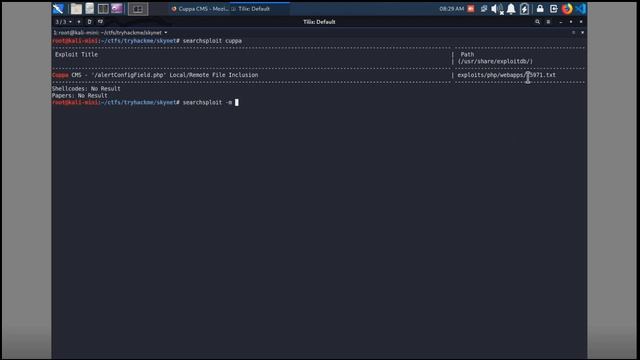Add a terminal to the right in Tilix
Screen dimensions: 640x360
click(x=89, y=22)
